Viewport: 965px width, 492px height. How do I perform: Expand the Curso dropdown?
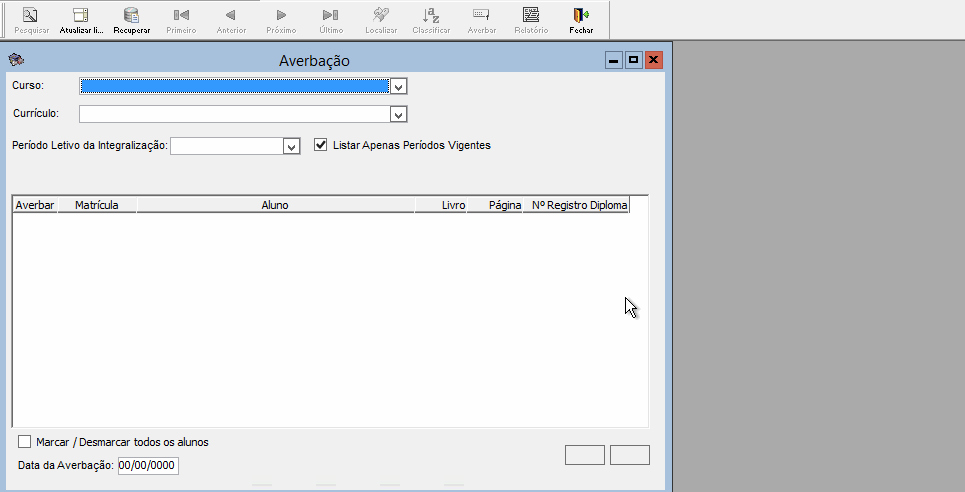point(399,87)
